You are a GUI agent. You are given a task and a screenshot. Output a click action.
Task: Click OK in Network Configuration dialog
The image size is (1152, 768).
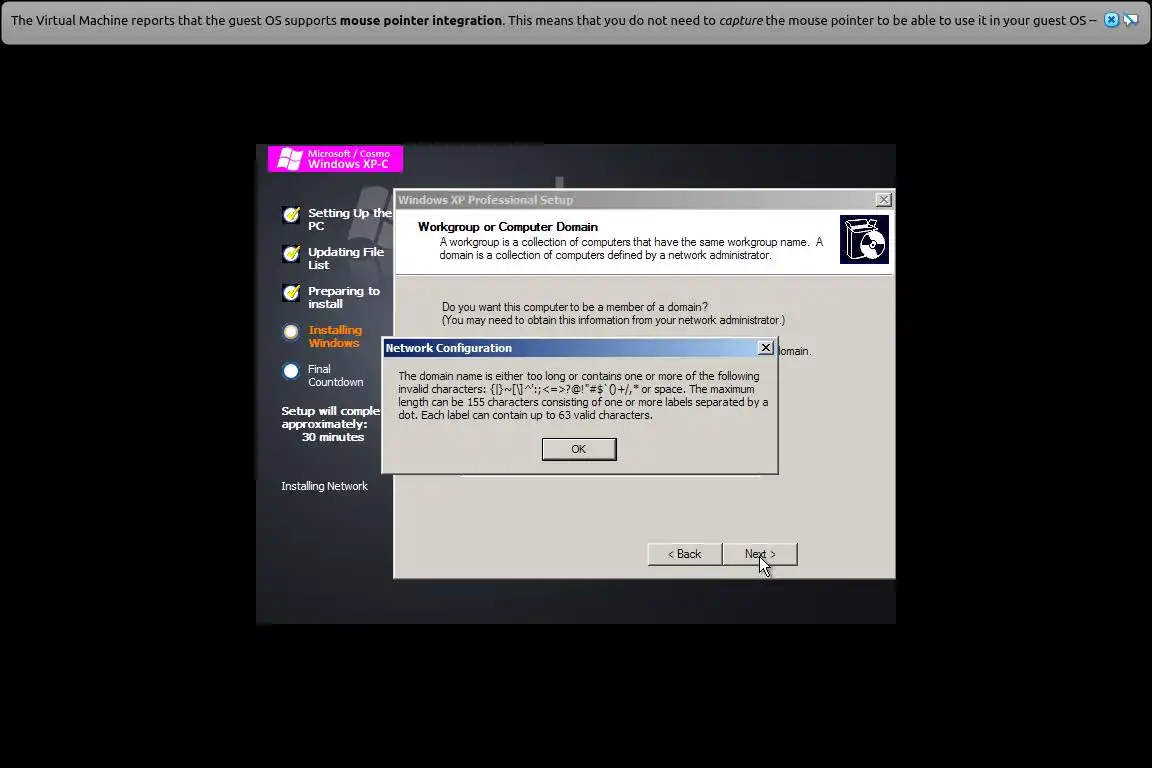click(579, 449)
